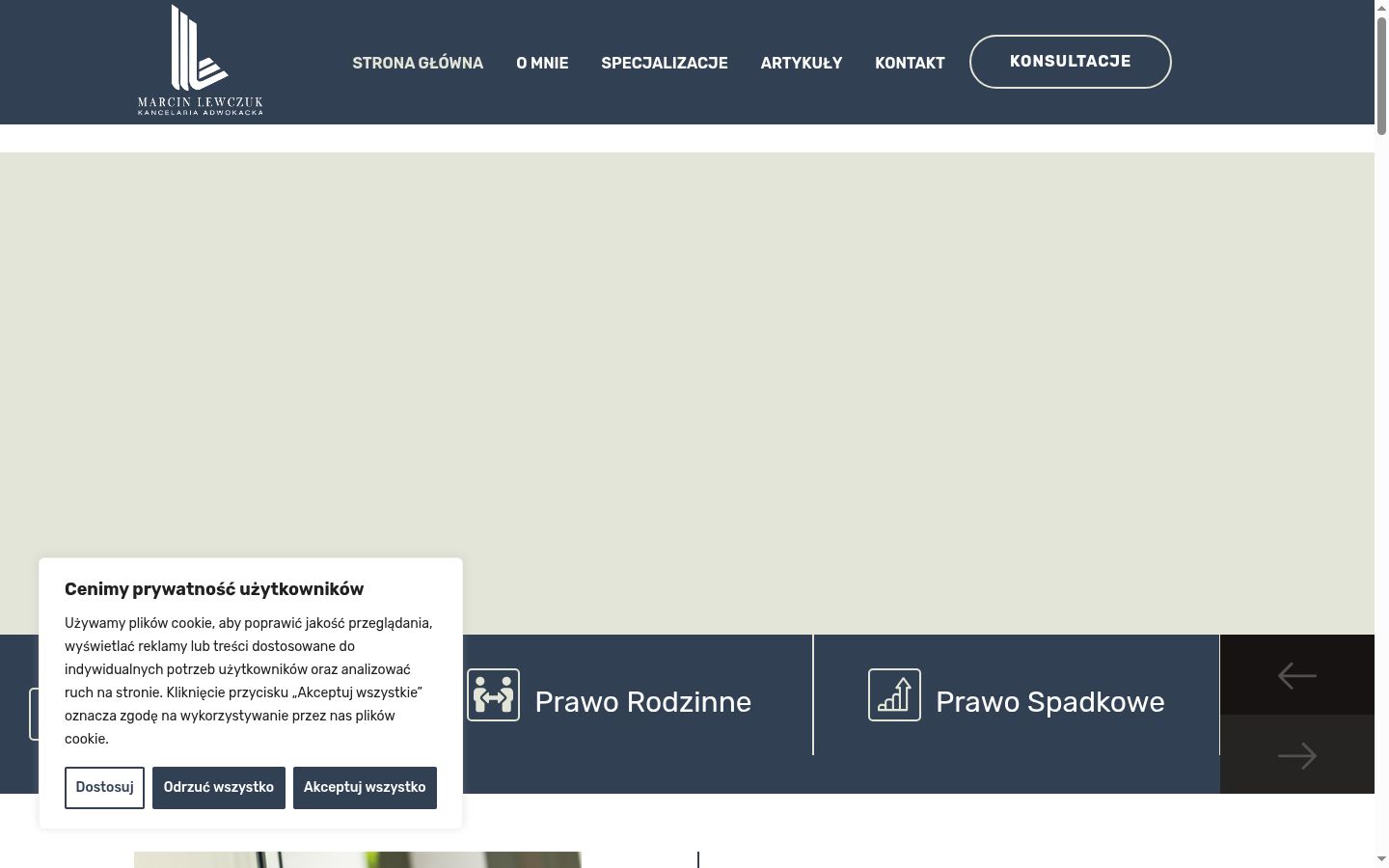Screen dimensions: 1389x868
Task: Click the previous slide left arrow
Action: [1297, 675]
